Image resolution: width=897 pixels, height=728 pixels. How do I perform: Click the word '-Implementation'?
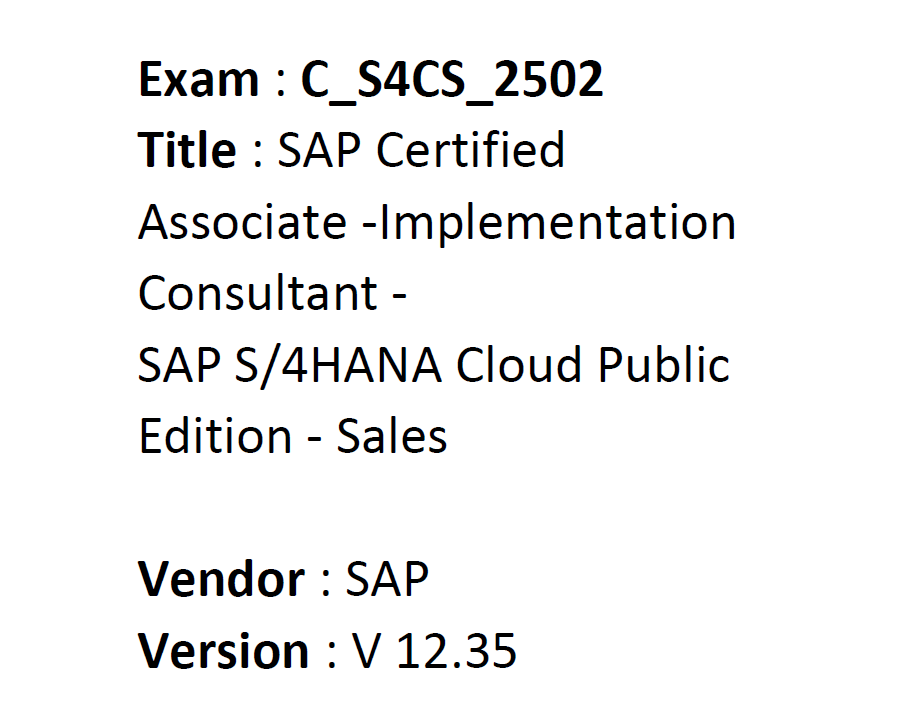coord(549,223)
